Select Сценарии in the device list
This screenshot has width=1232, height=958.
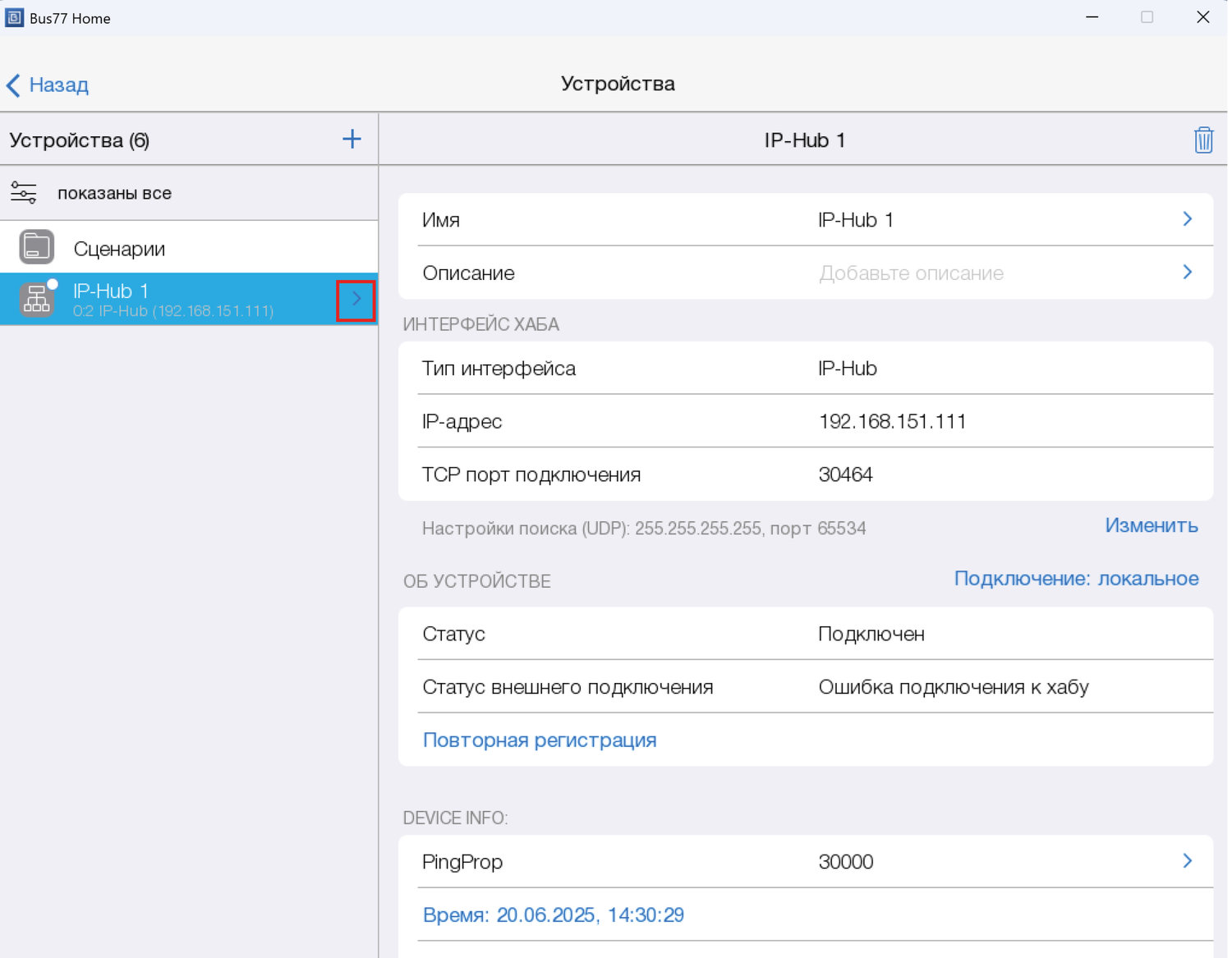point(119,249)
